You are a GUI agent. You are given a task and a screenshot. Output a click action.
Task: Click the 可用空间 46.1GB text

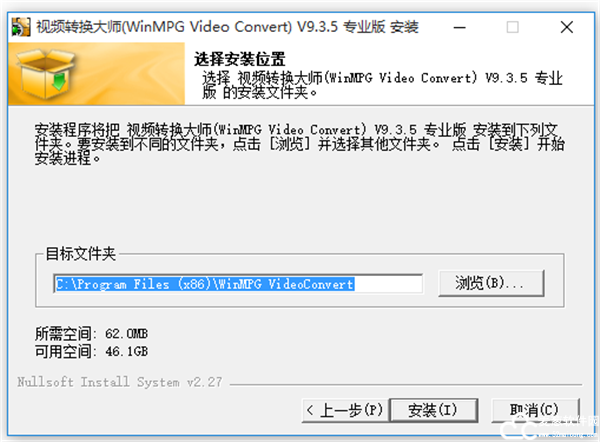91,351
